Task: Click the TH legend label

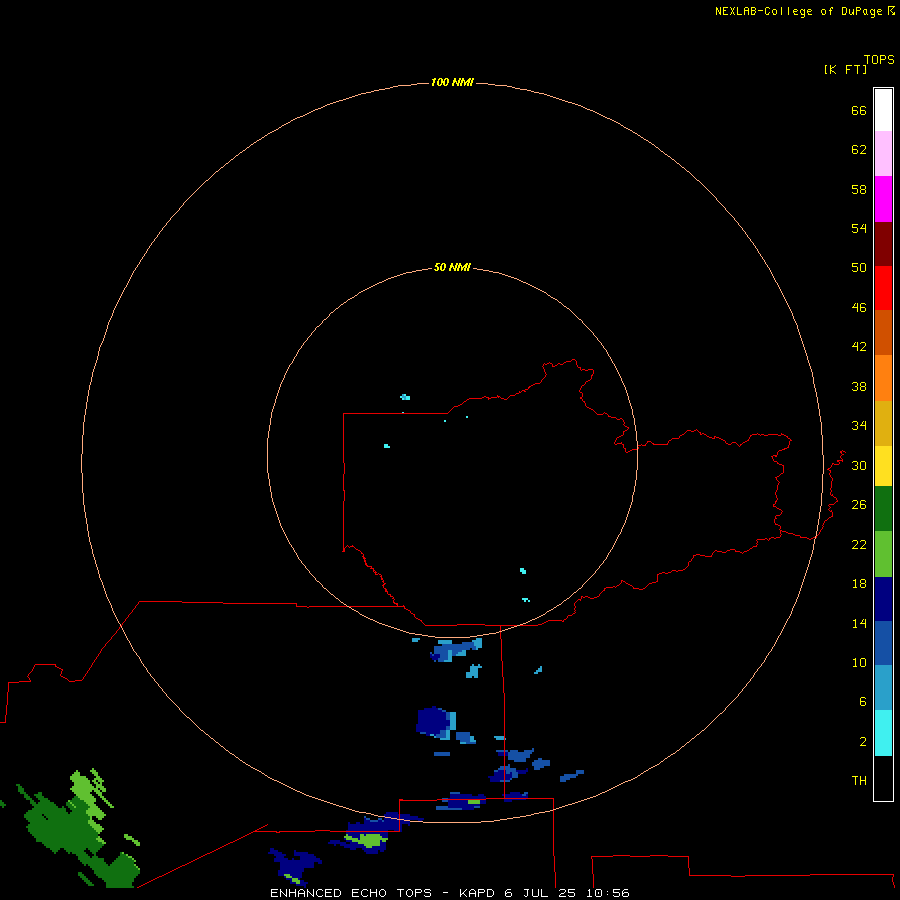Action: [859, 781]
